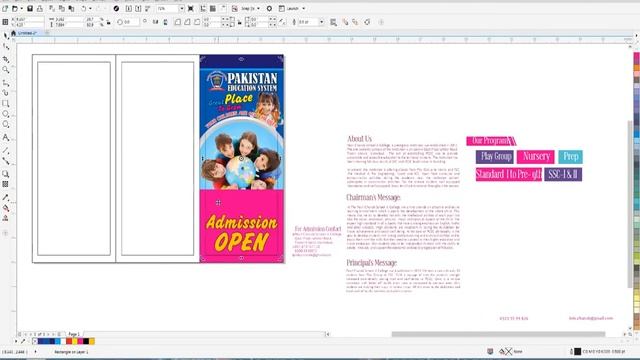Select the Scalloped corner option
This screenshot has height=360, width=640.
click(x=187, y=22)
